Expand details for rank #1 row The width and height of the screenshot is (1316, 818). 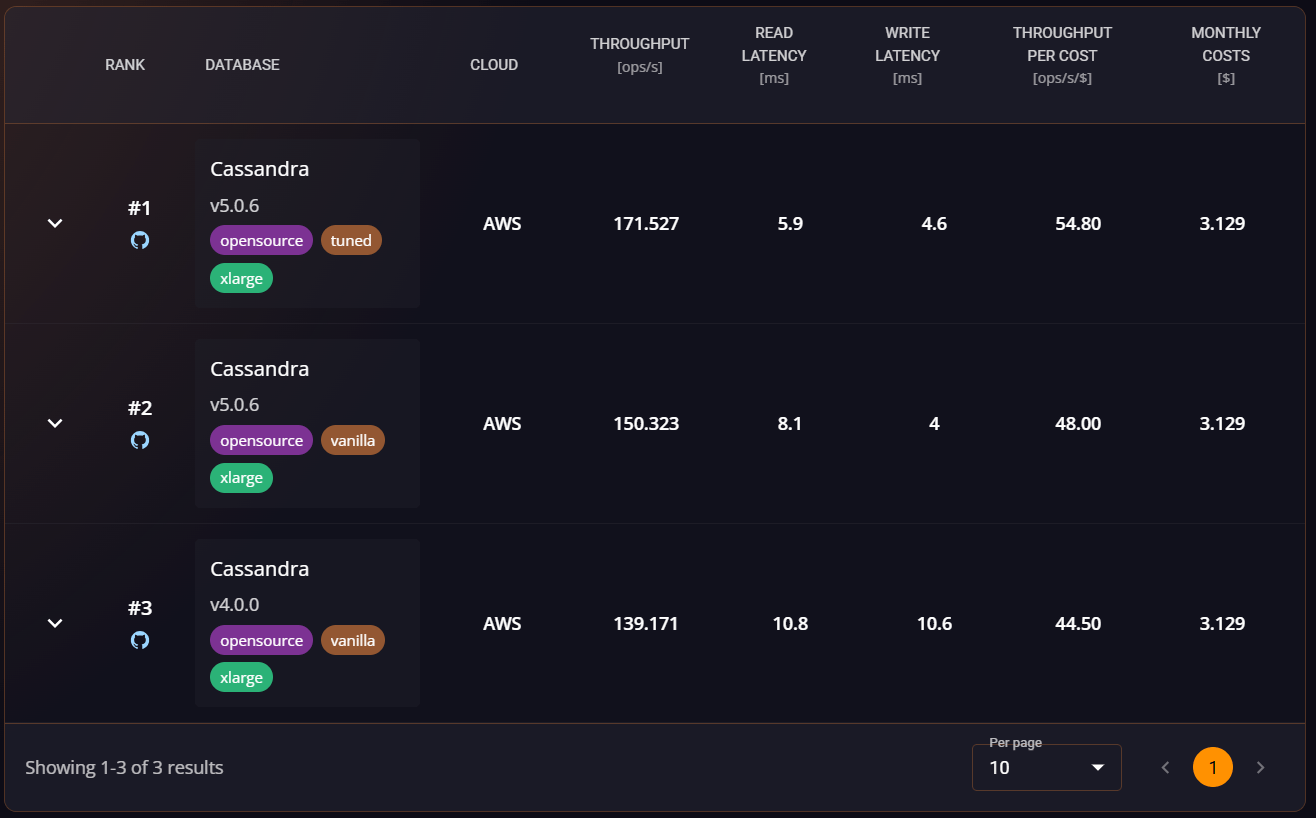(x=55, y=224)
